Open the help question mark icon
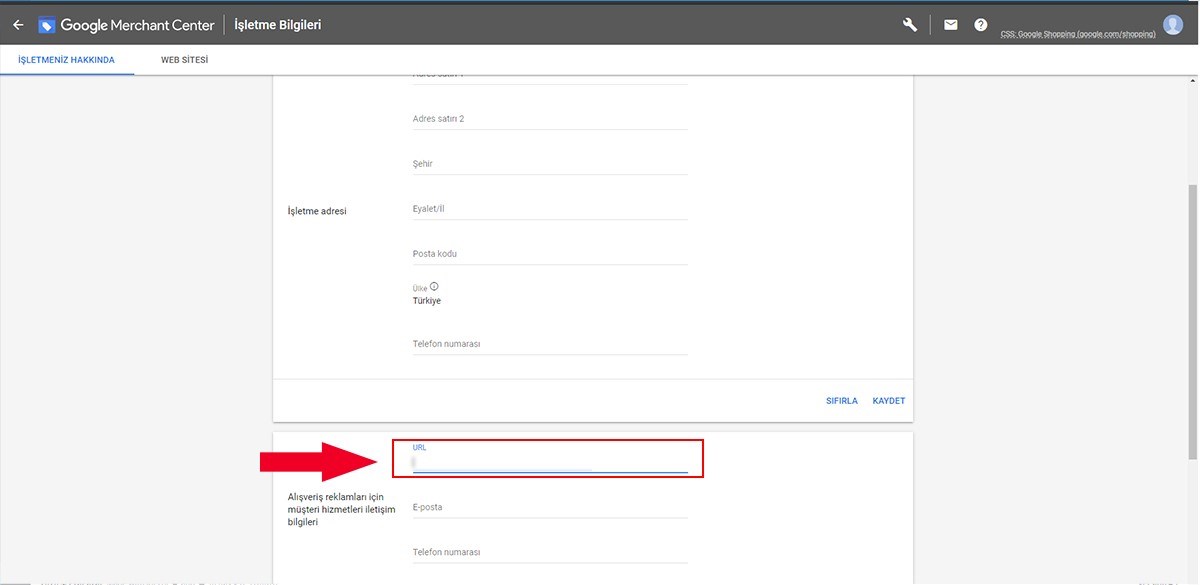Screen dimensions: 1200x585 [981, 25]
